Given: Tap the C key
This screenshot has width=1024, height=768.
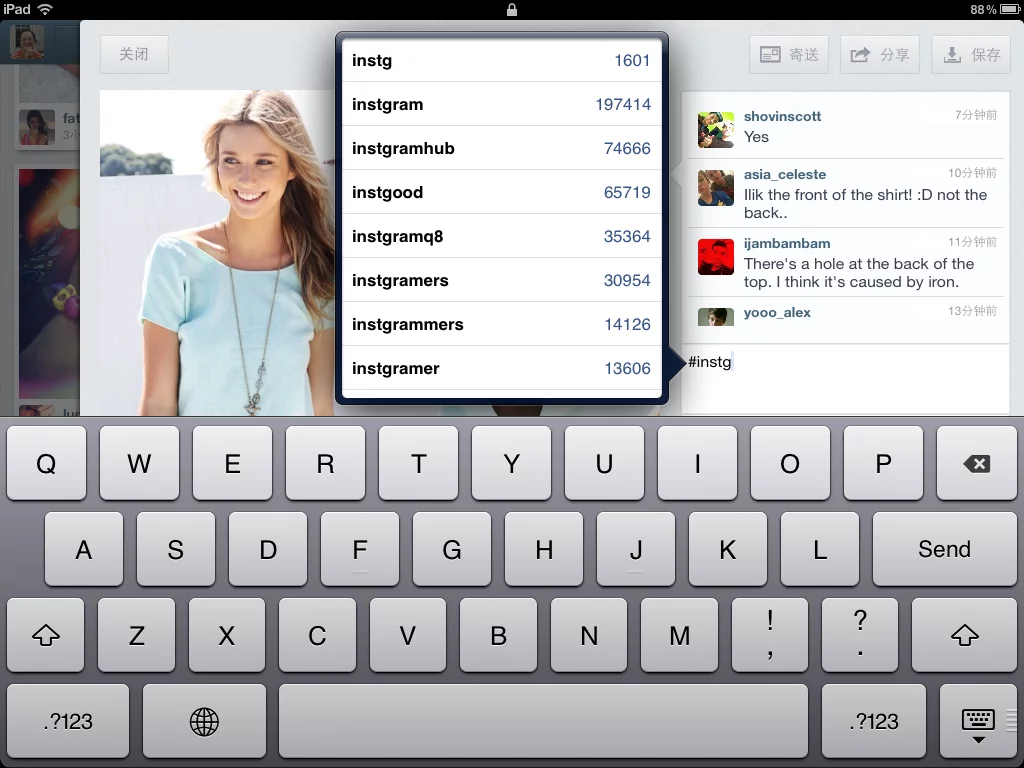Looking at the screenshot, I should (317, 635).
